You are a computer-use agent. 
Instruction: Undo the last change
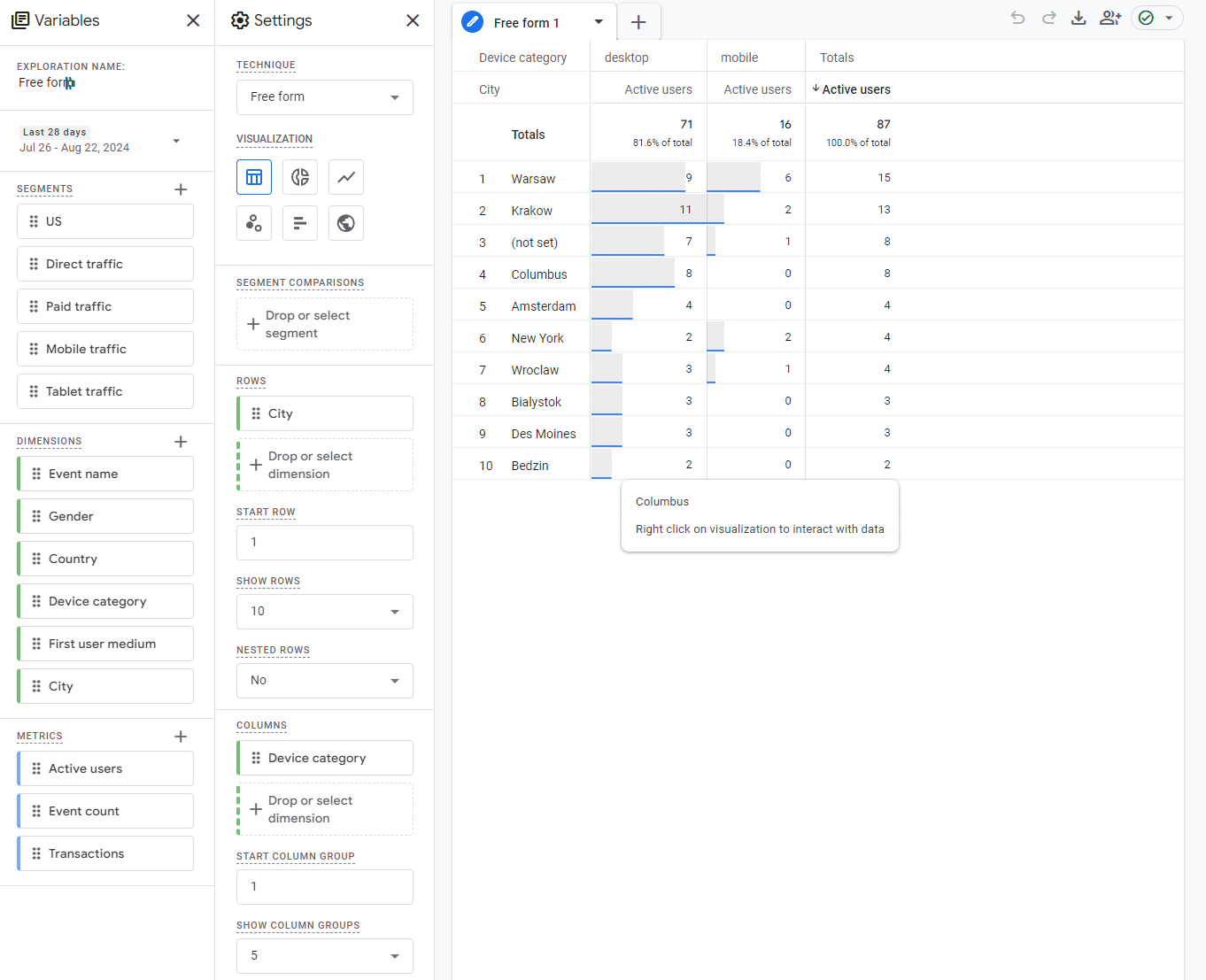point(1018,18)
